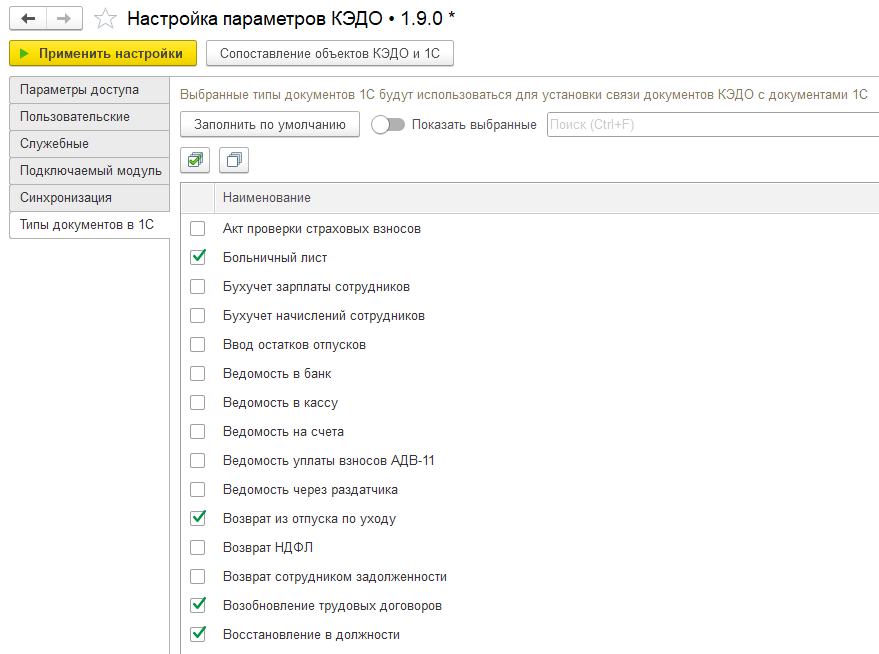
Task: Click the Наименование column header
Action: coord(267,198)
